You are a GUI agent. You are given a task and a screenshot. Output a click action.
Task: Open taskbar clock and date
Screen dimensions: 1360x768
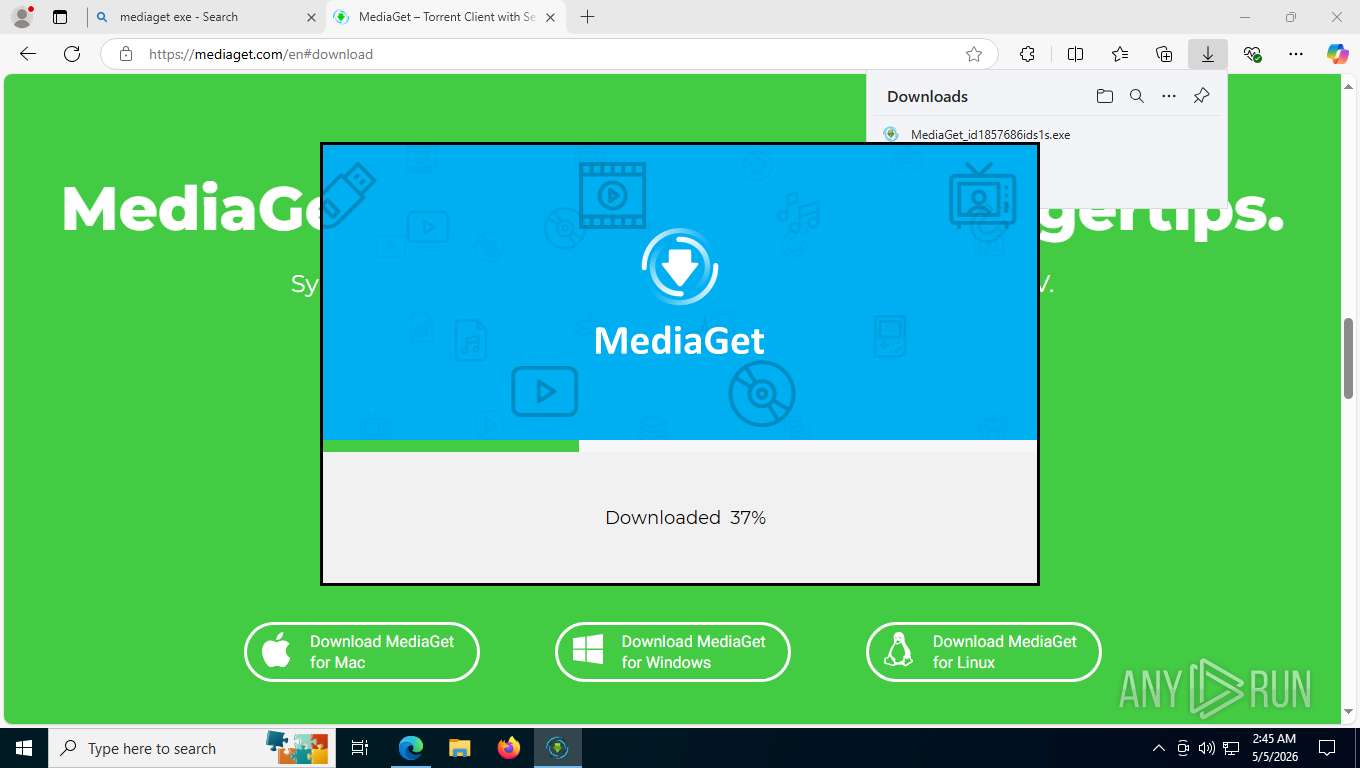pyautogui.click(x=1274, y=748)
